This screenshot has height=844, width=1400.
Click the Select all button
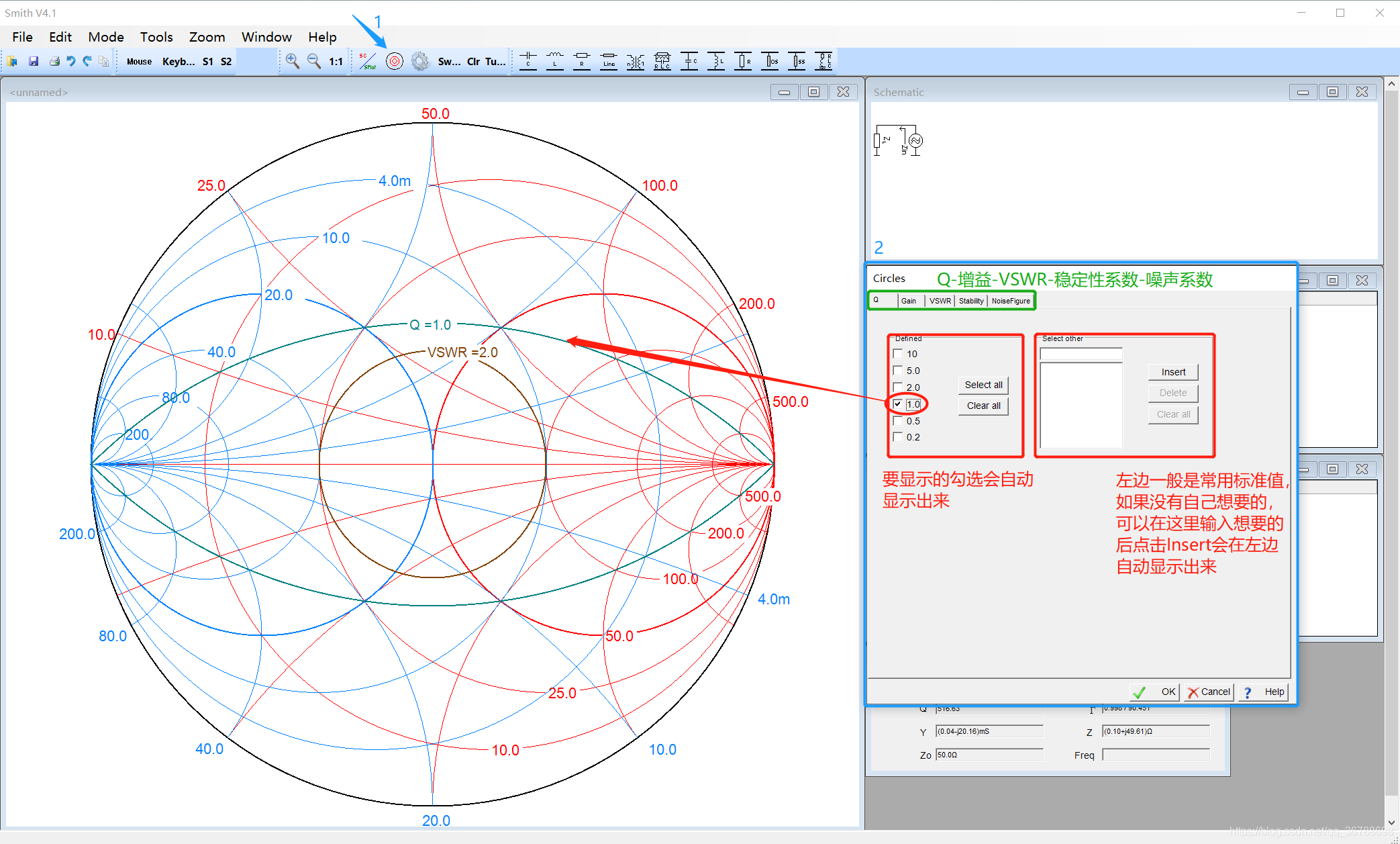983,385
